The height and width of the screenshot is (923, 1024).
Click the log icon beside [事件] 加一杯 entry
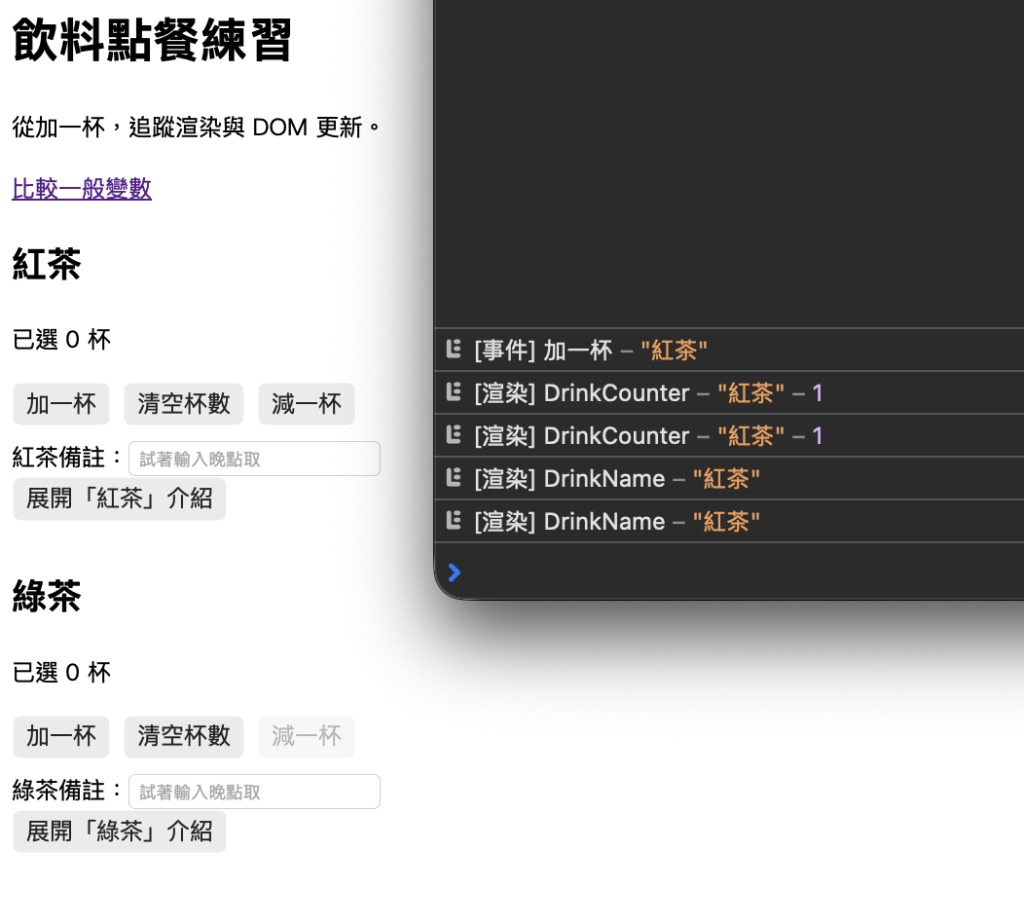pos(453,349)
